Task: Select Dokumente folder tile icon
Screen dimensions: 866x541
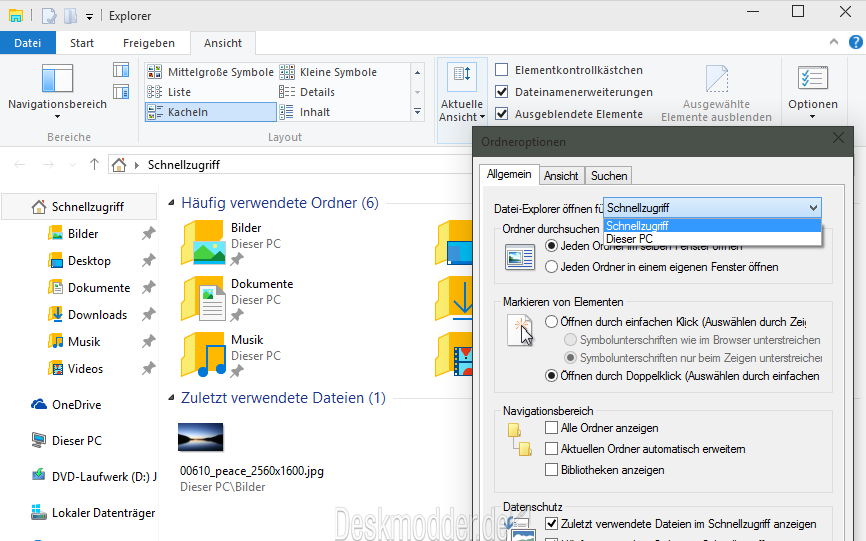Action: coord(202,299)
